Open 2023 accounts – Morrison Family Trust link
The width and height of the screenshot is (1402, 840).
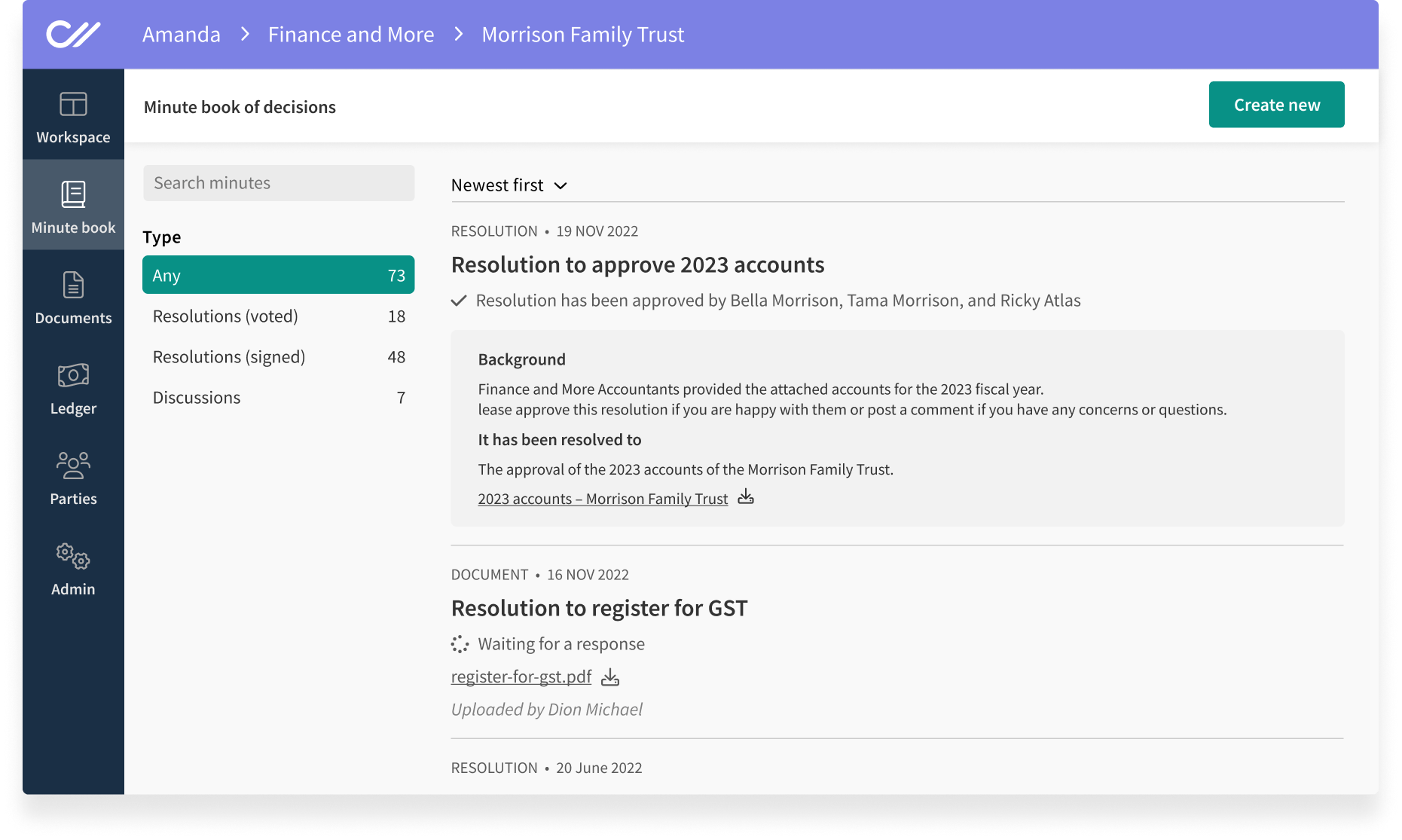click(603, 499)
